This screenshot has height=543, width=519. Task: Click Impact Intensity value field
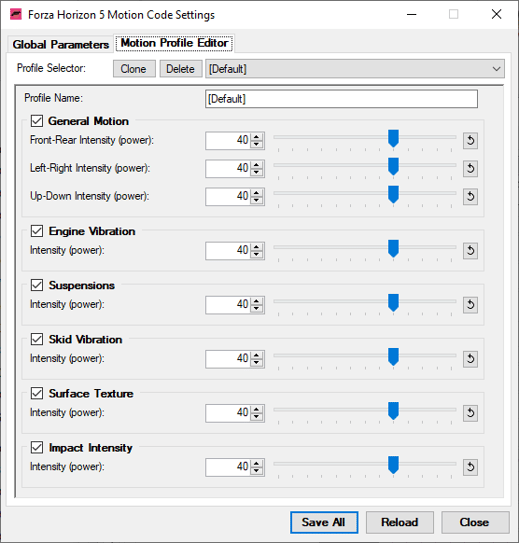click(x=228, y=467)
